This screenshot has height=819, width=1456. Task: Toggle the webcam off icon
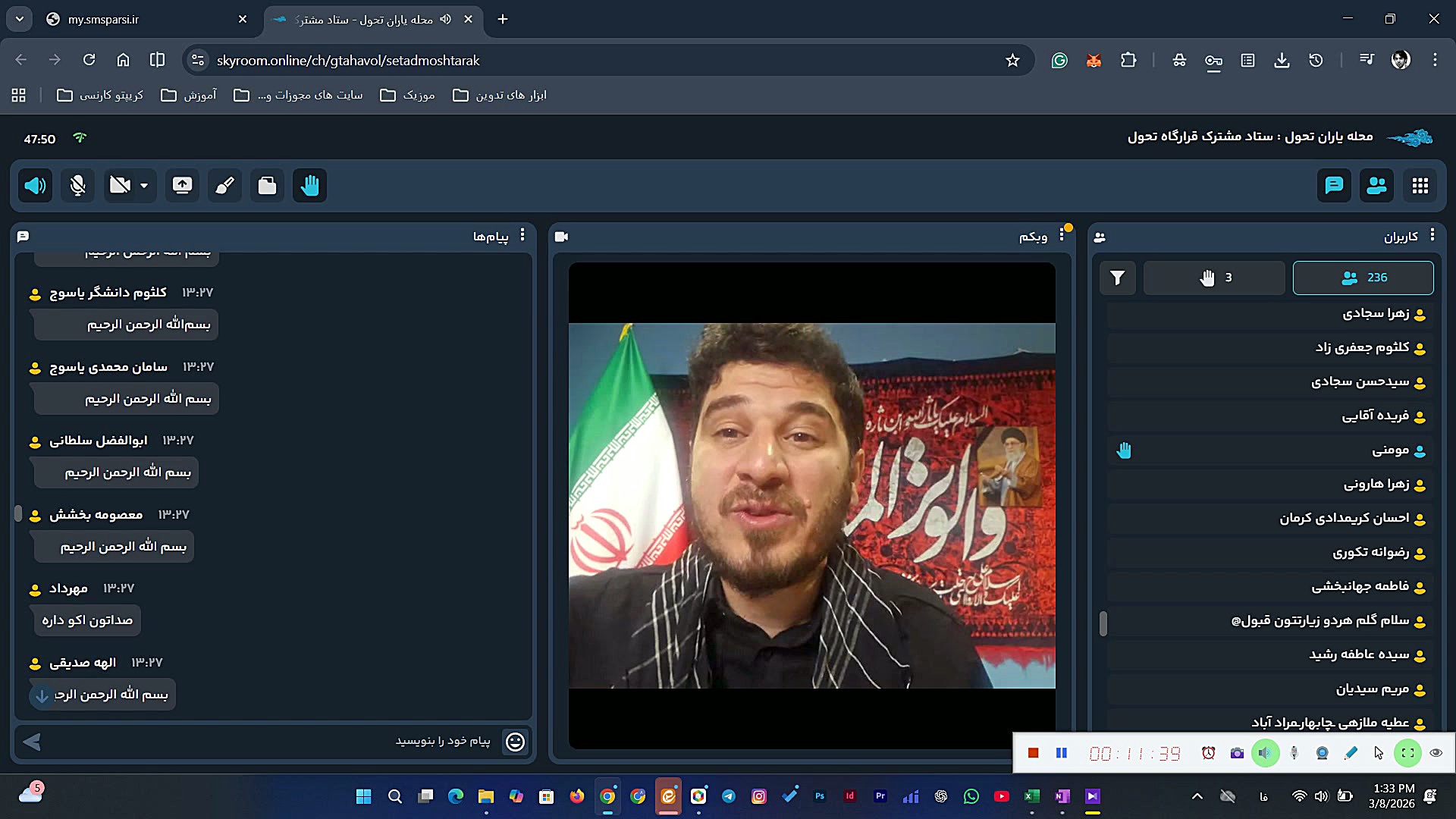120,186
